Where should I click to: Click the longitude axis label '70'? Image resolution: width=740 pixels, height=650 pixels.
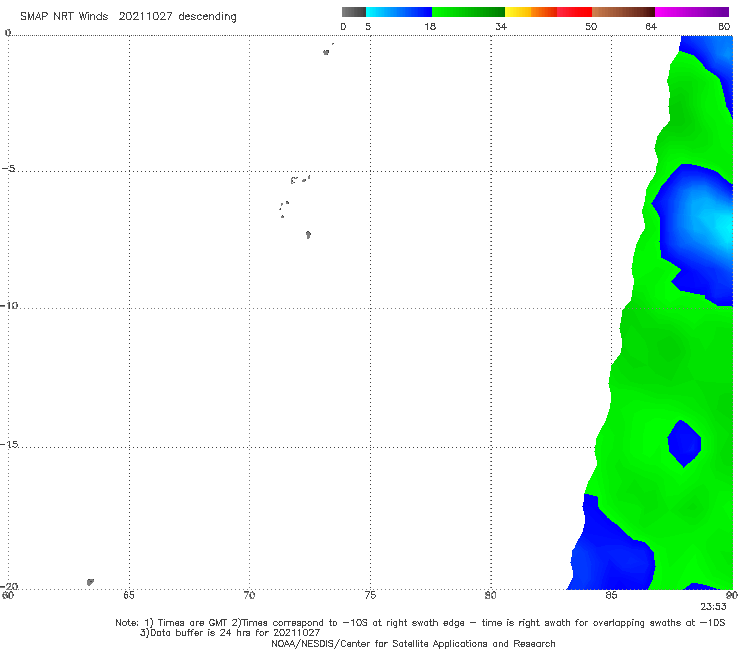pyautogui.click(x=249, y=595)
